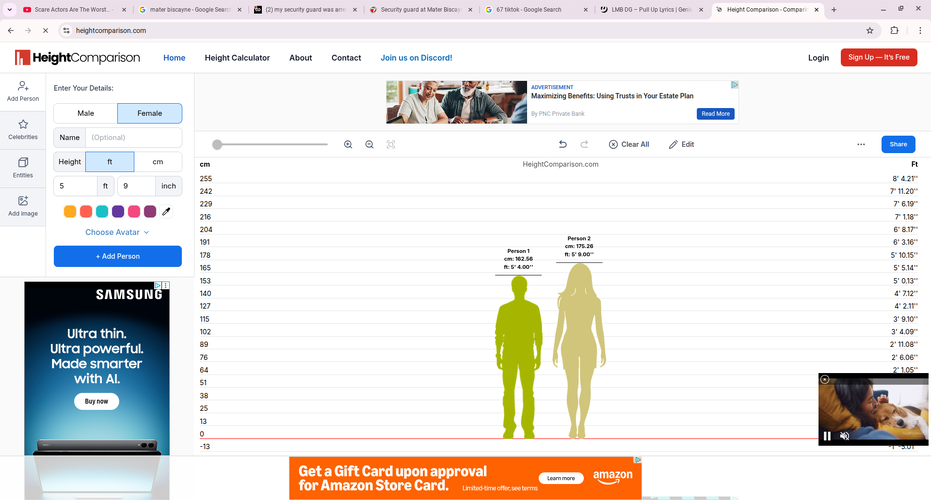931x500 pixels.
Task: Open the Celebrities sidebar panel
Action: click(23, 129)
